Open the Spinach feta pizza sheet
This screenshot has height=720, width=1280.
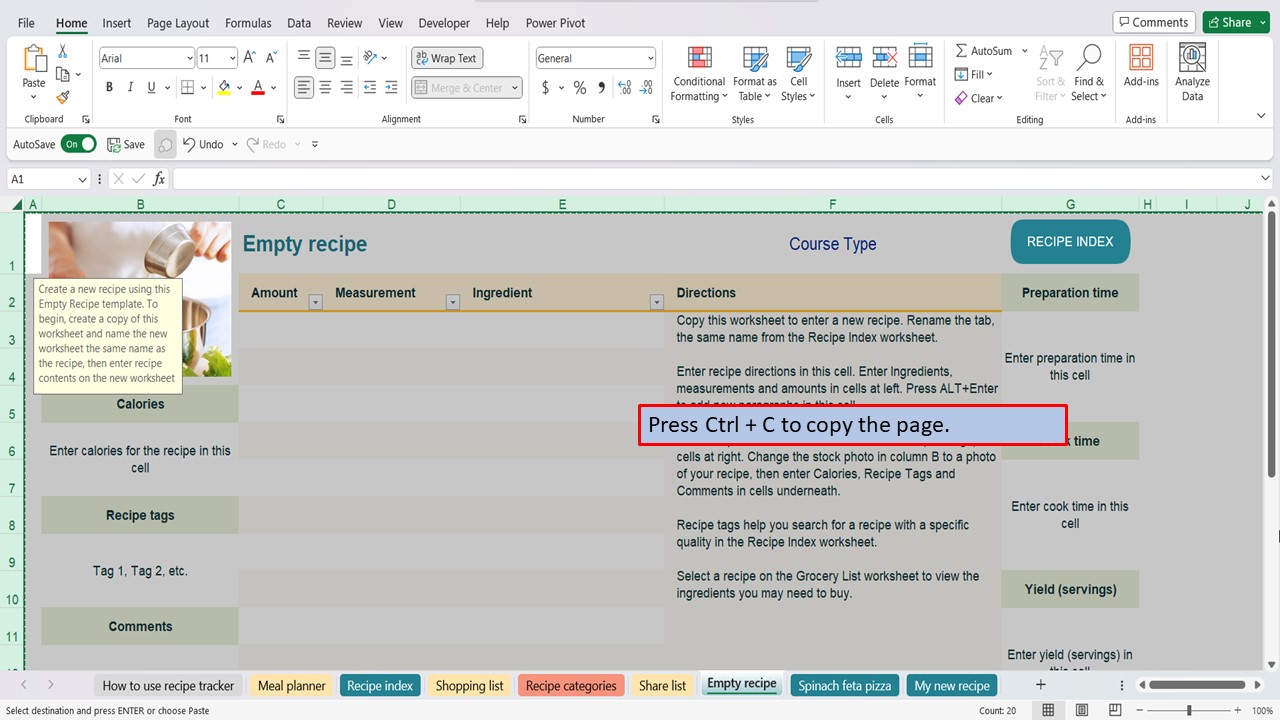coord(844,685)
